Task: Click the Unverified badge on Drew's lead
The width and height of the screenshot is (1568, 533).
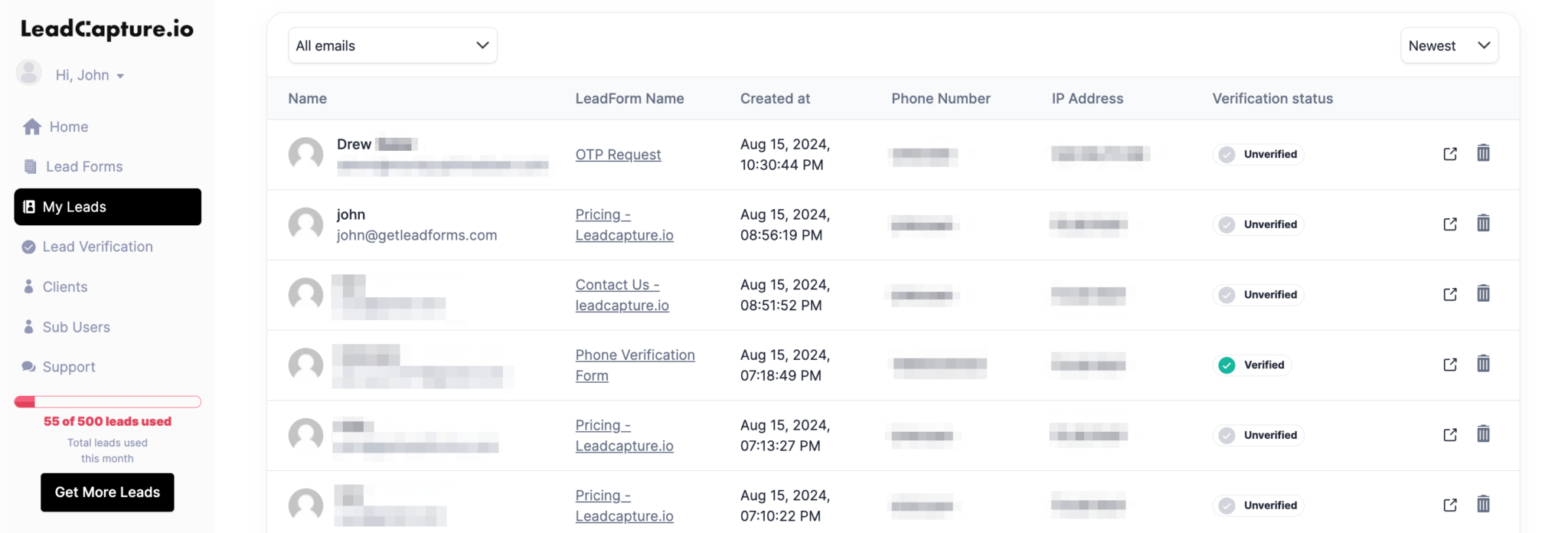Action: 1258,154
